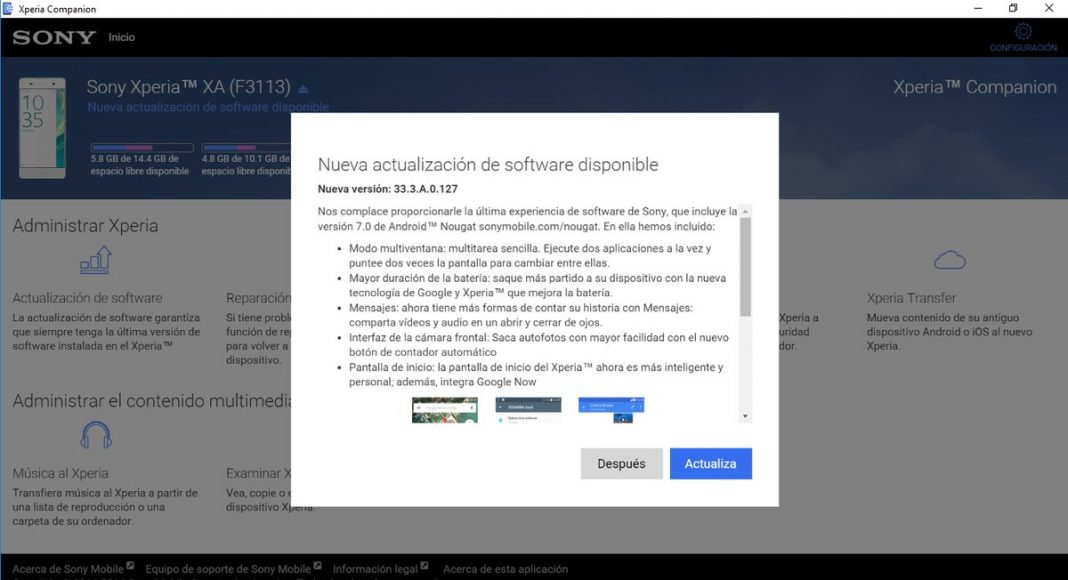Open the Configuración gear icon

(1023, 31)
